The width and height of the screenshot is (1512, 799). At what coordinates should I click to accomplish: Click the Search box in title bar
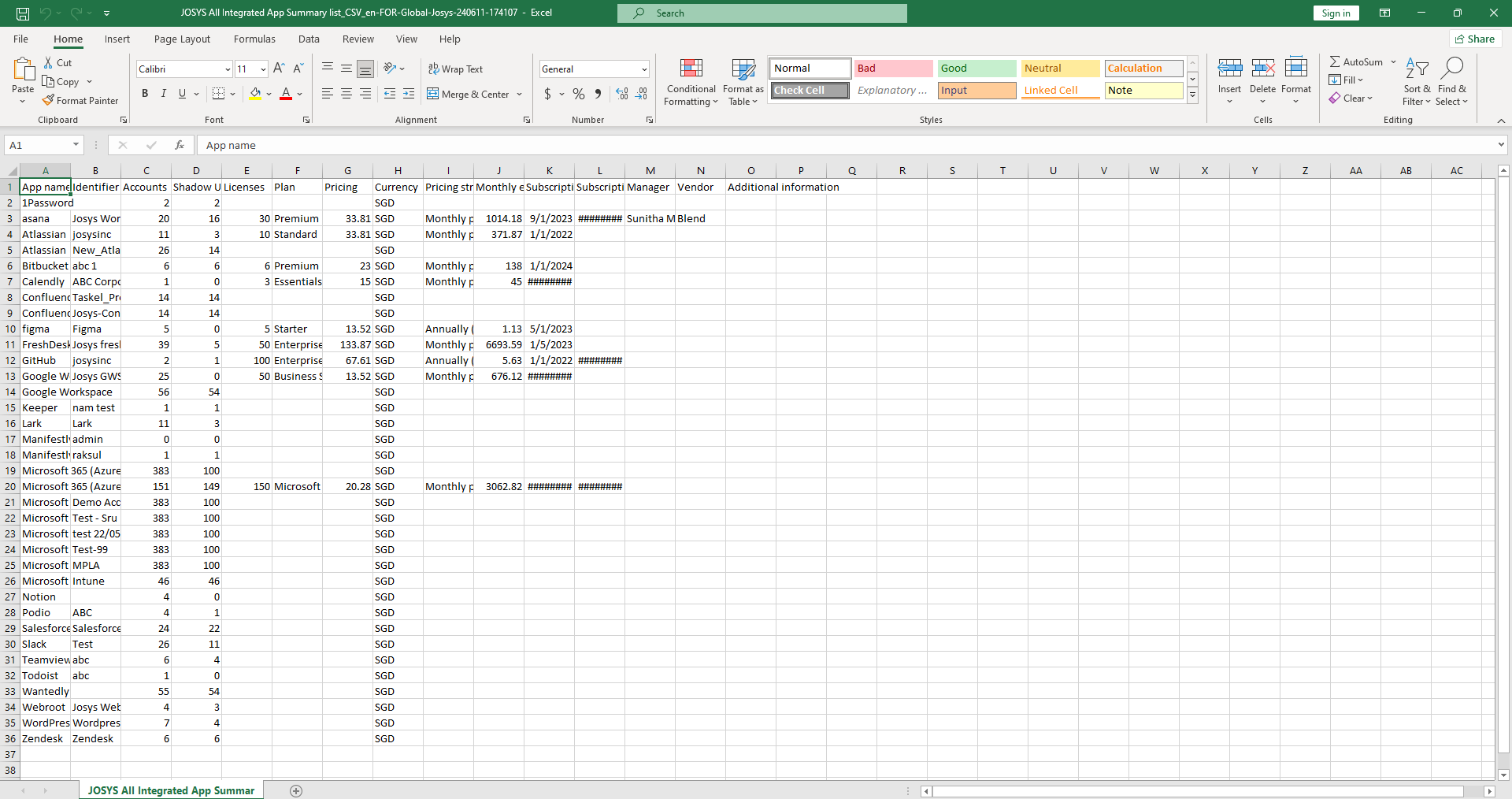click(762, 13)
